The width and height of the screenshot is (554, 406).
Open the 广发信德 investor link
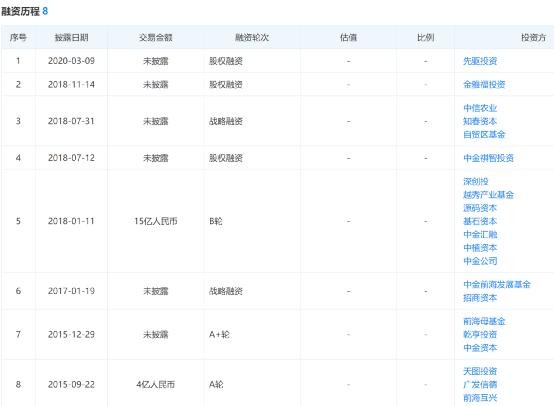click(x=480, y=384)
